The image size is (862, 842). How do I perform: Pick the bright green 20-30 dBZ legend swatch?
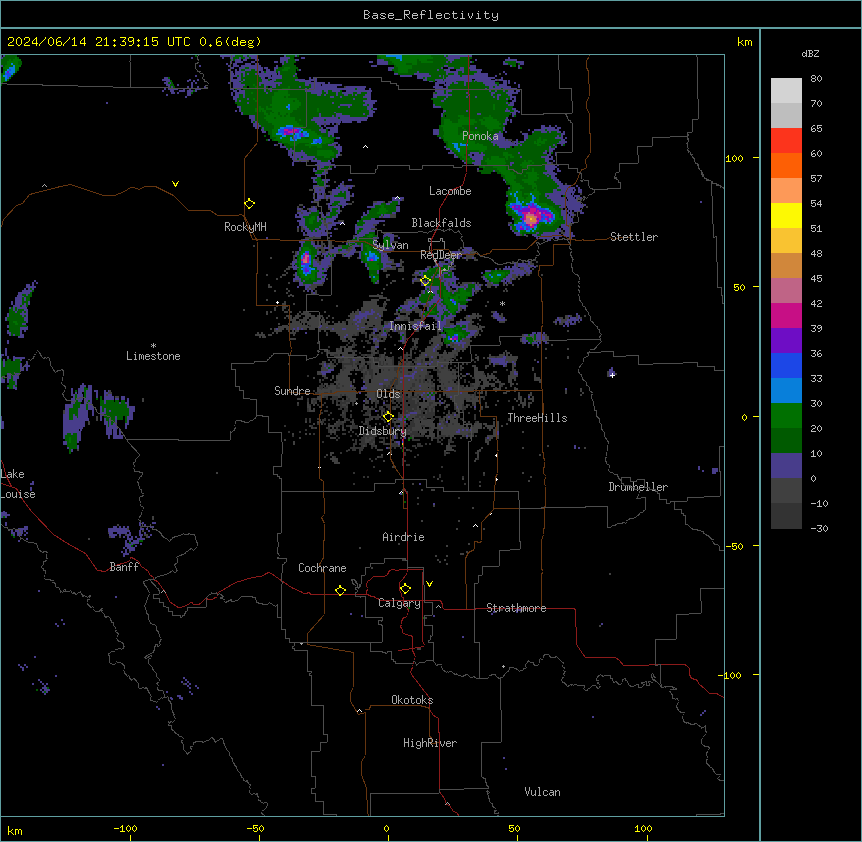click(x=786, y=416)
